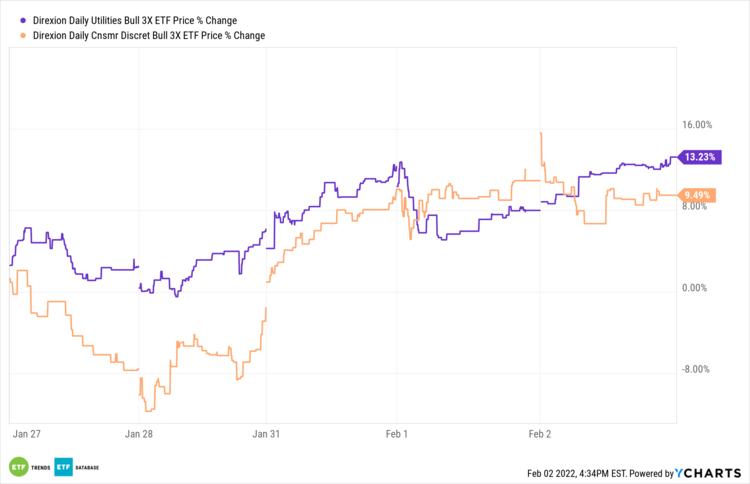This screenshot has height=484, width=750.
Task: Open the ETF Trends logo
Action: (x=26, y=467)
